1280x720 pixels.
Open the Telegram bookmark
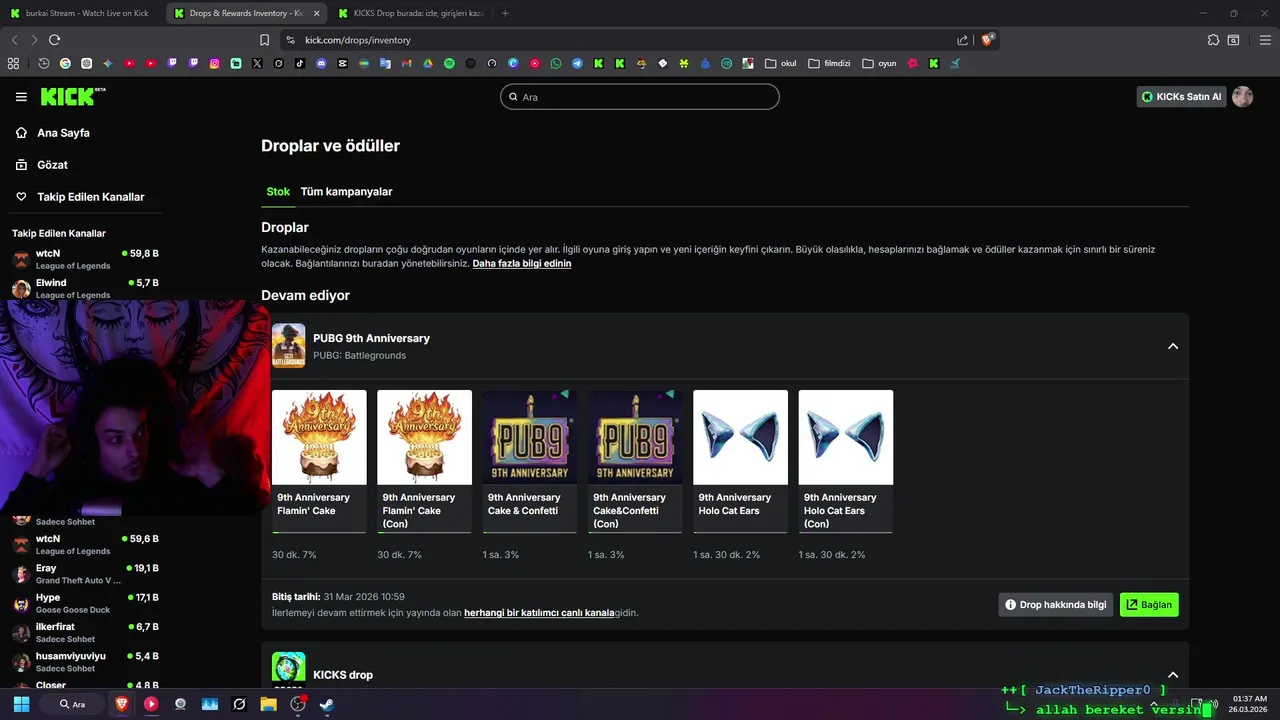point(577,63)
